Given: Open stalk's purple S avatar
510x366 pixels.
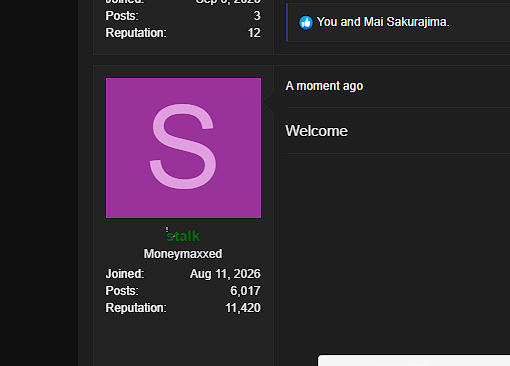Looking at the screenshot, I should [x=183, y=148].
